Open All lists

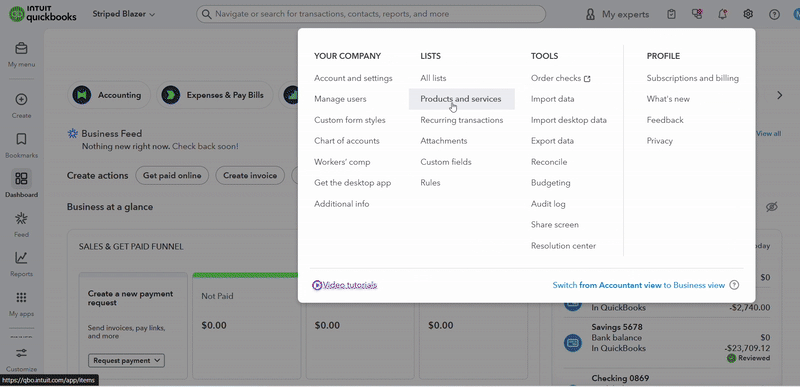[433, 78]
